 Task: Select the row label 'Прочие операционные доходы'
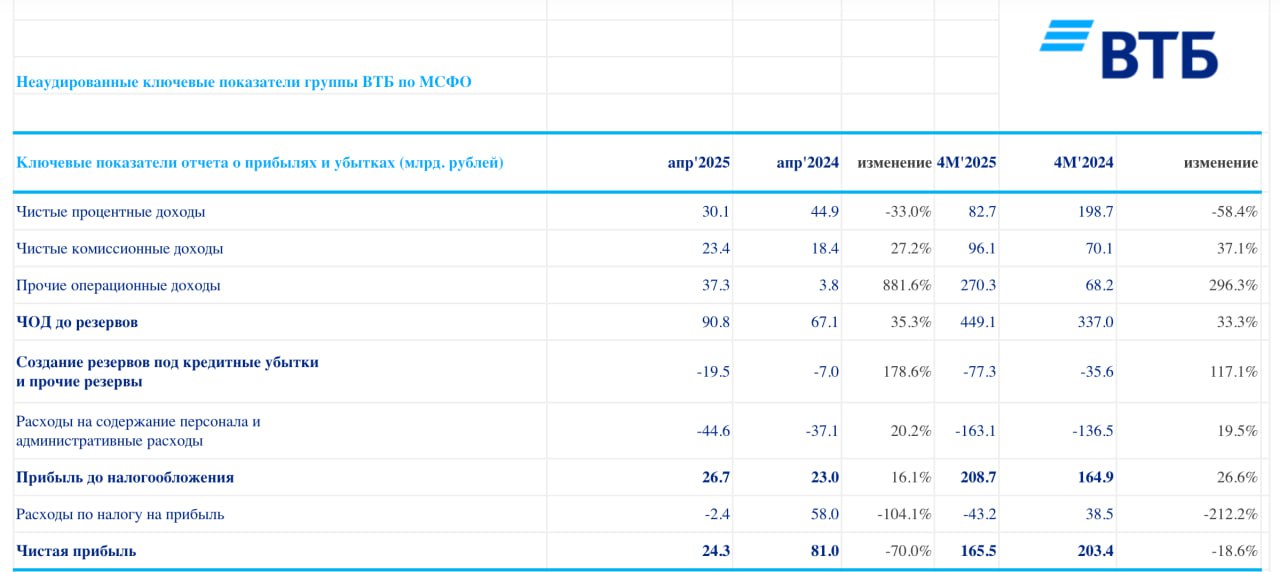click(x=118, y=285)
